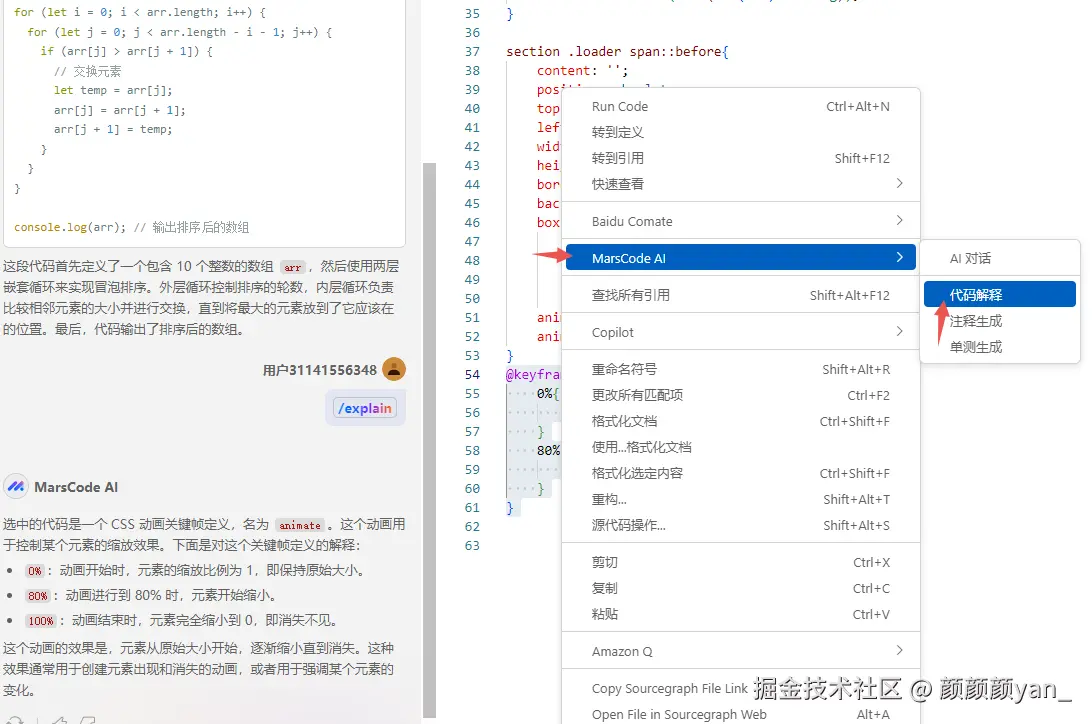
Task: Expand the Amazon Q submenu arrow
Action: click(899, 650)
